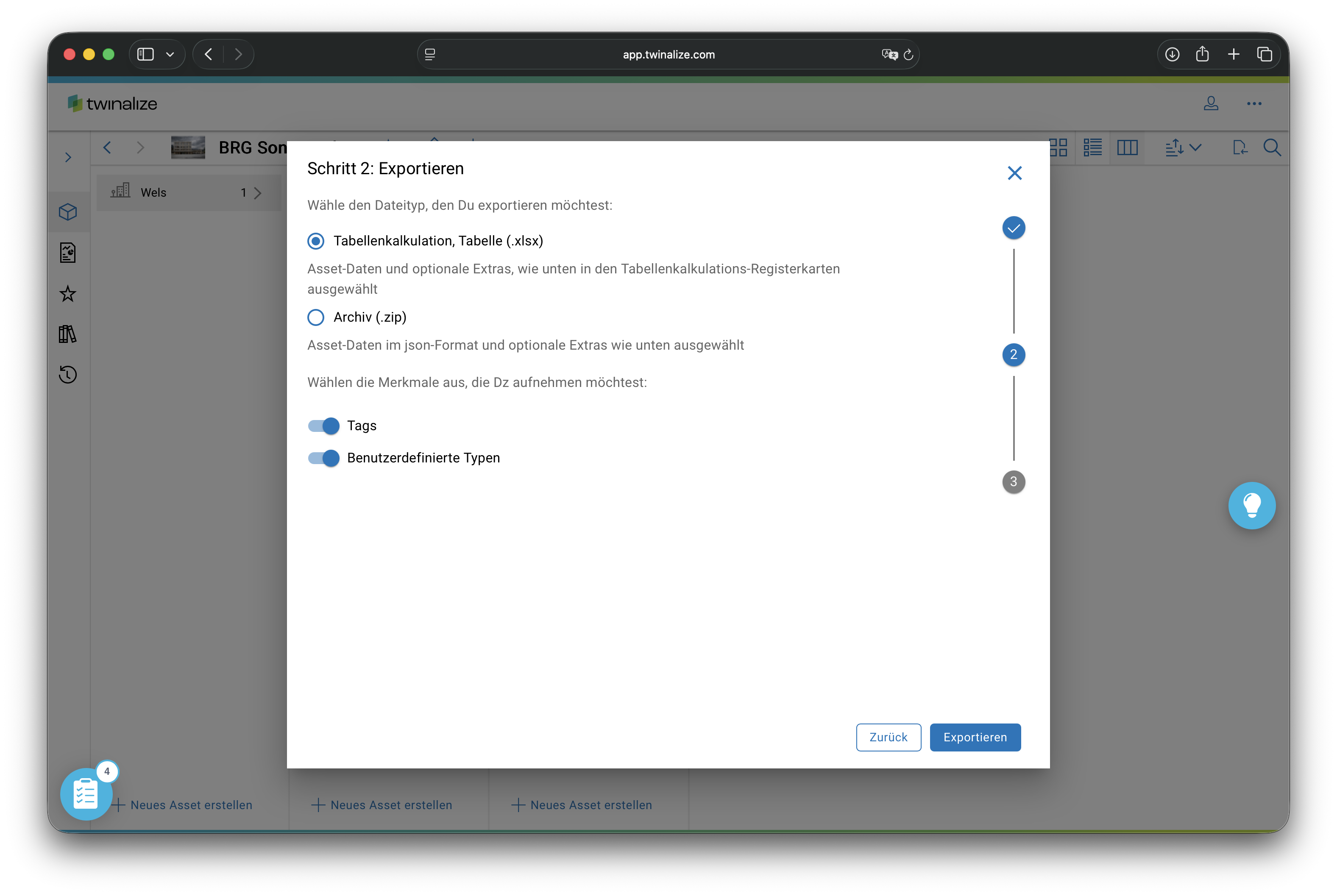The image size is (1337, 896).
Task: Expand the Wels location entry
Action: (x=257, y=193)
